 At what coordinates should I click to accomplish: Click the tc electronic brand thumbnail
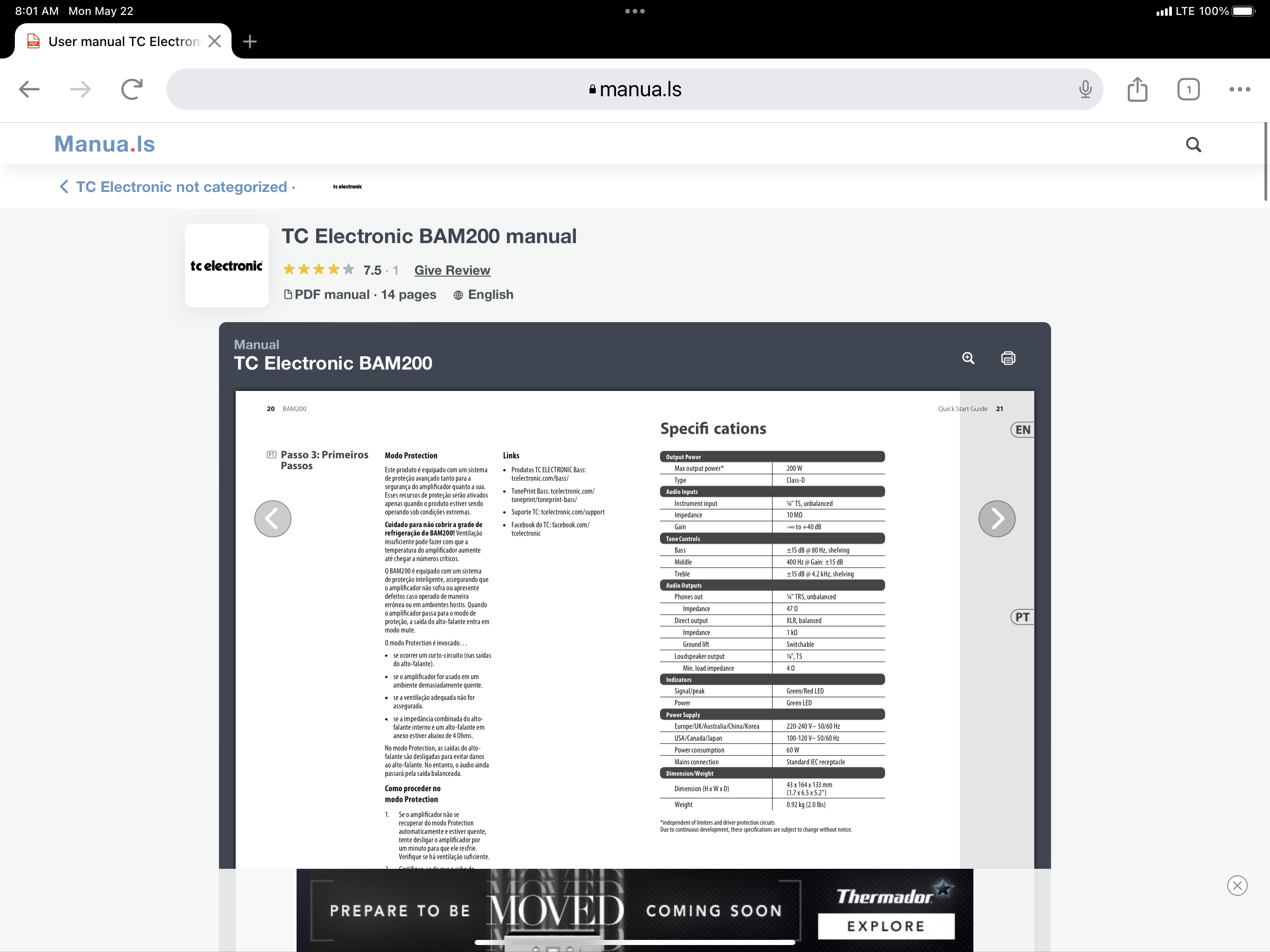[x=227, y=265]
